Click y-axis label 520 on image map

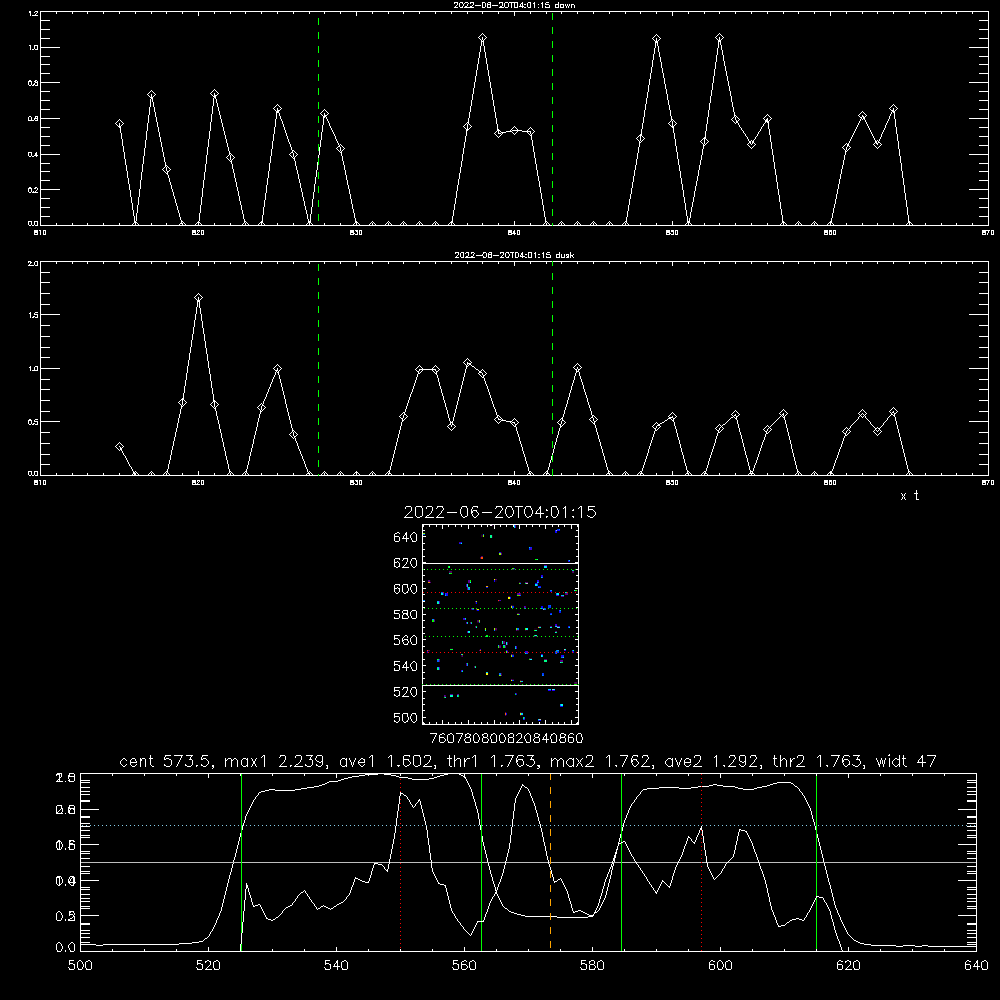(x=406, y=692)
